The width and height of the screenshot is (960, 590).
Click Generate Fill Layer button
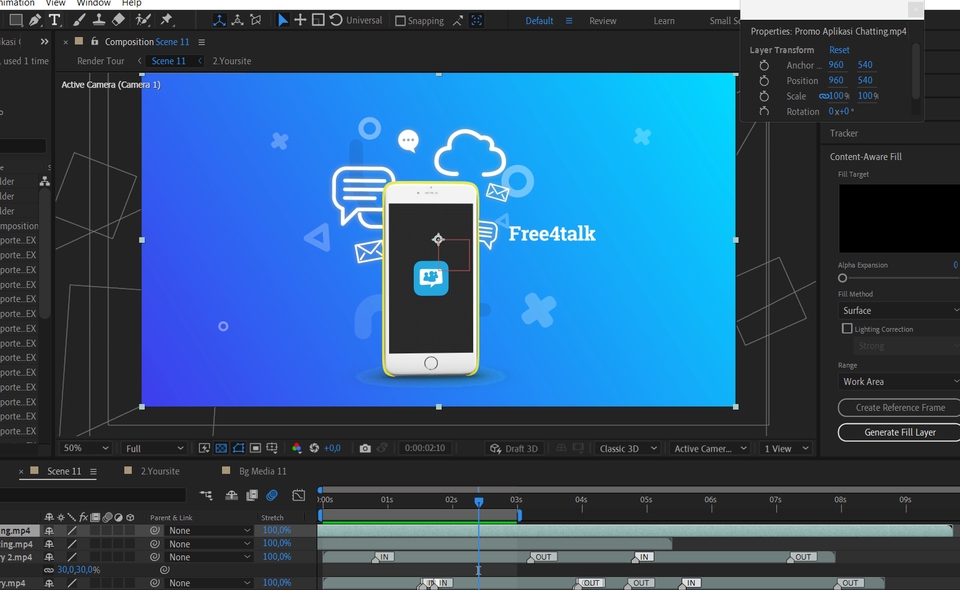[899, 432]
